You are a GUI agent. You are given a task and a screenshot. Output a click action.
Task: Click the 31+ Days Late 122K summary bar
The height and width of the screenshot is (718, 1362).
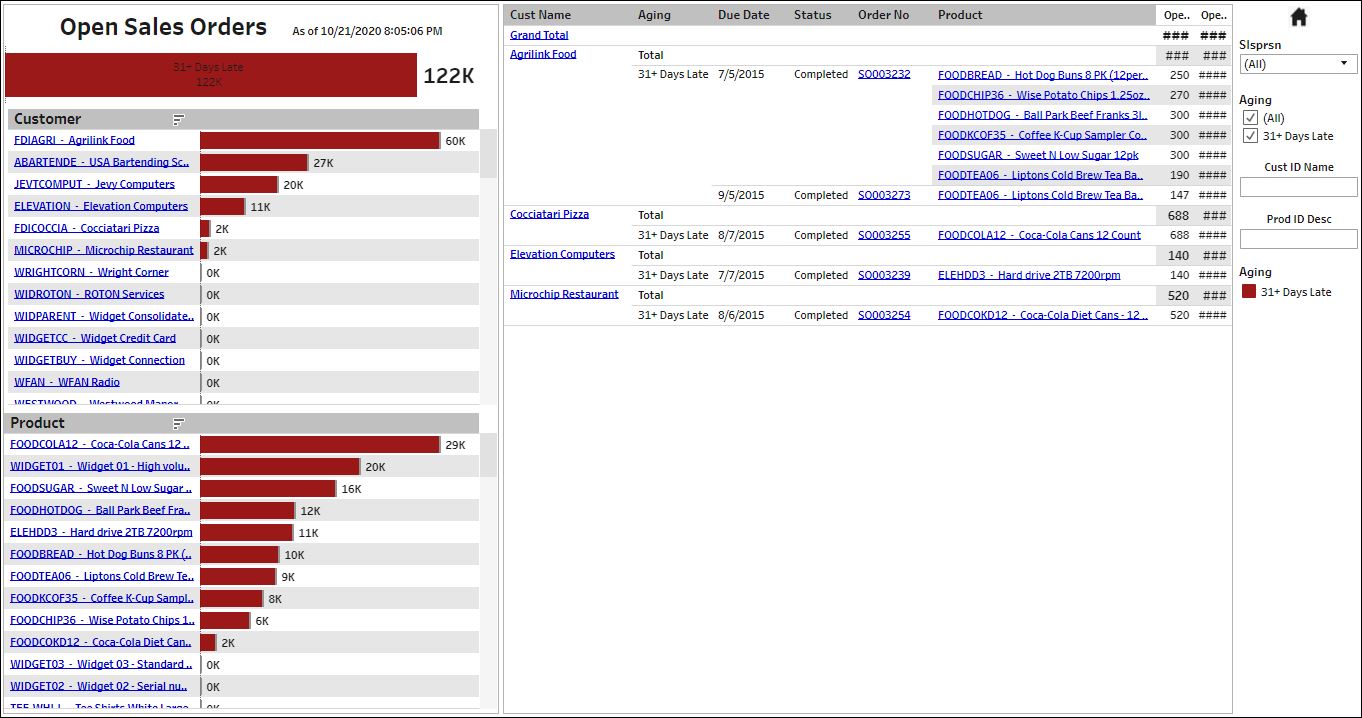(x=211, y=75)
